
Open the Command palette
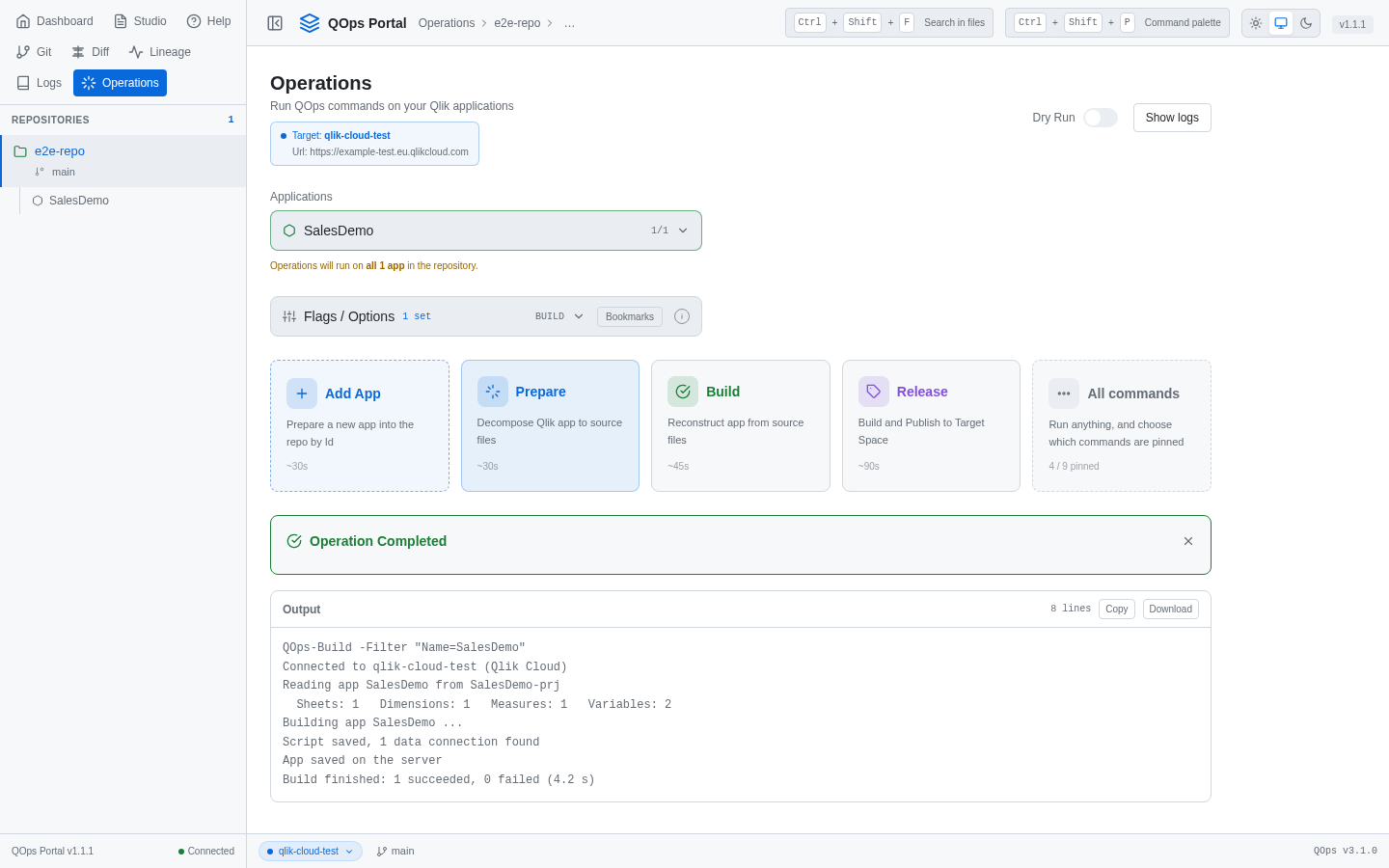pyautogui.click(x=1117, y=23)
